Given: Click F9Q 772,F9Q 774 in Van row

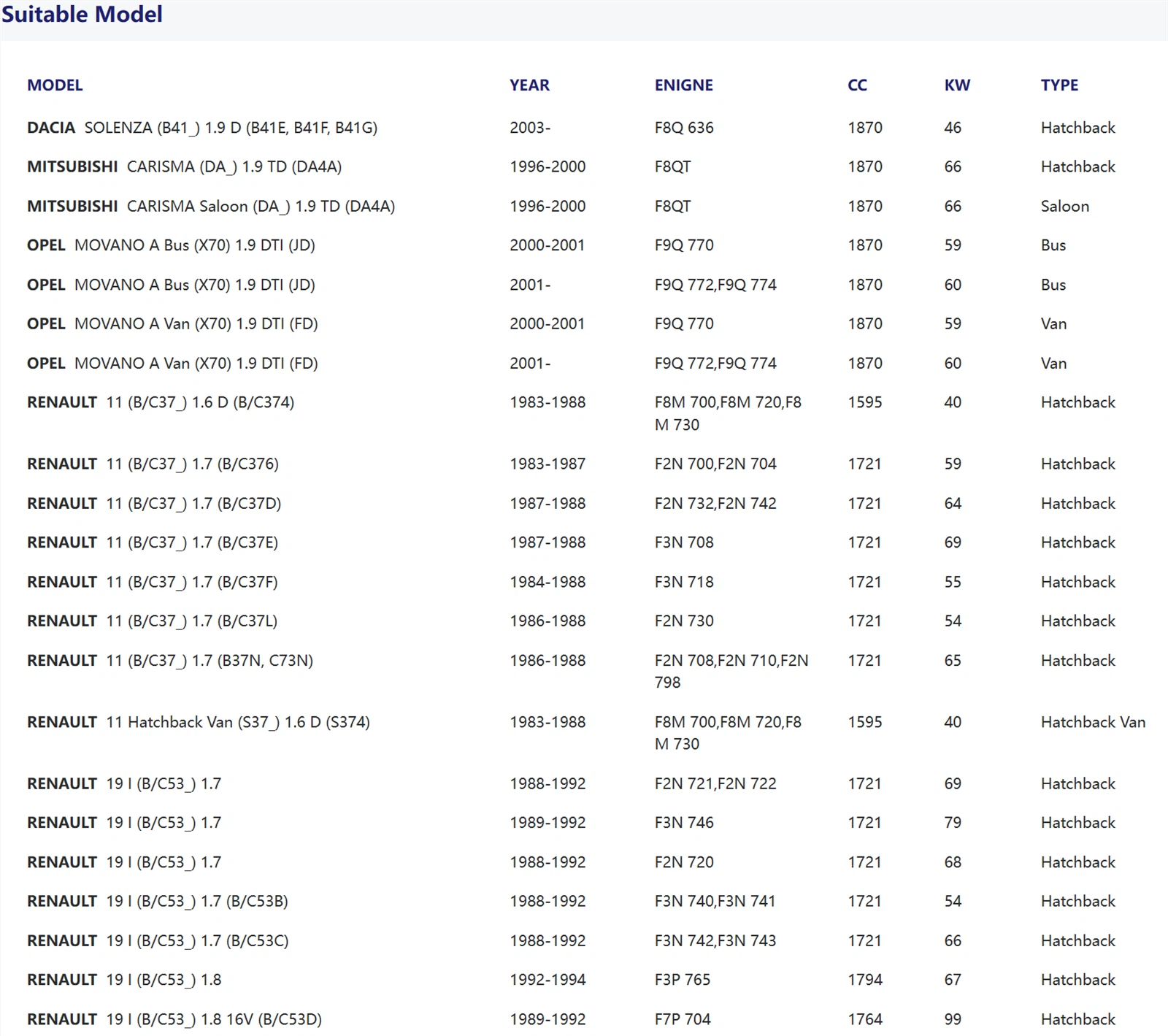Looking at the screenshot, I should (x=715, y=363).
